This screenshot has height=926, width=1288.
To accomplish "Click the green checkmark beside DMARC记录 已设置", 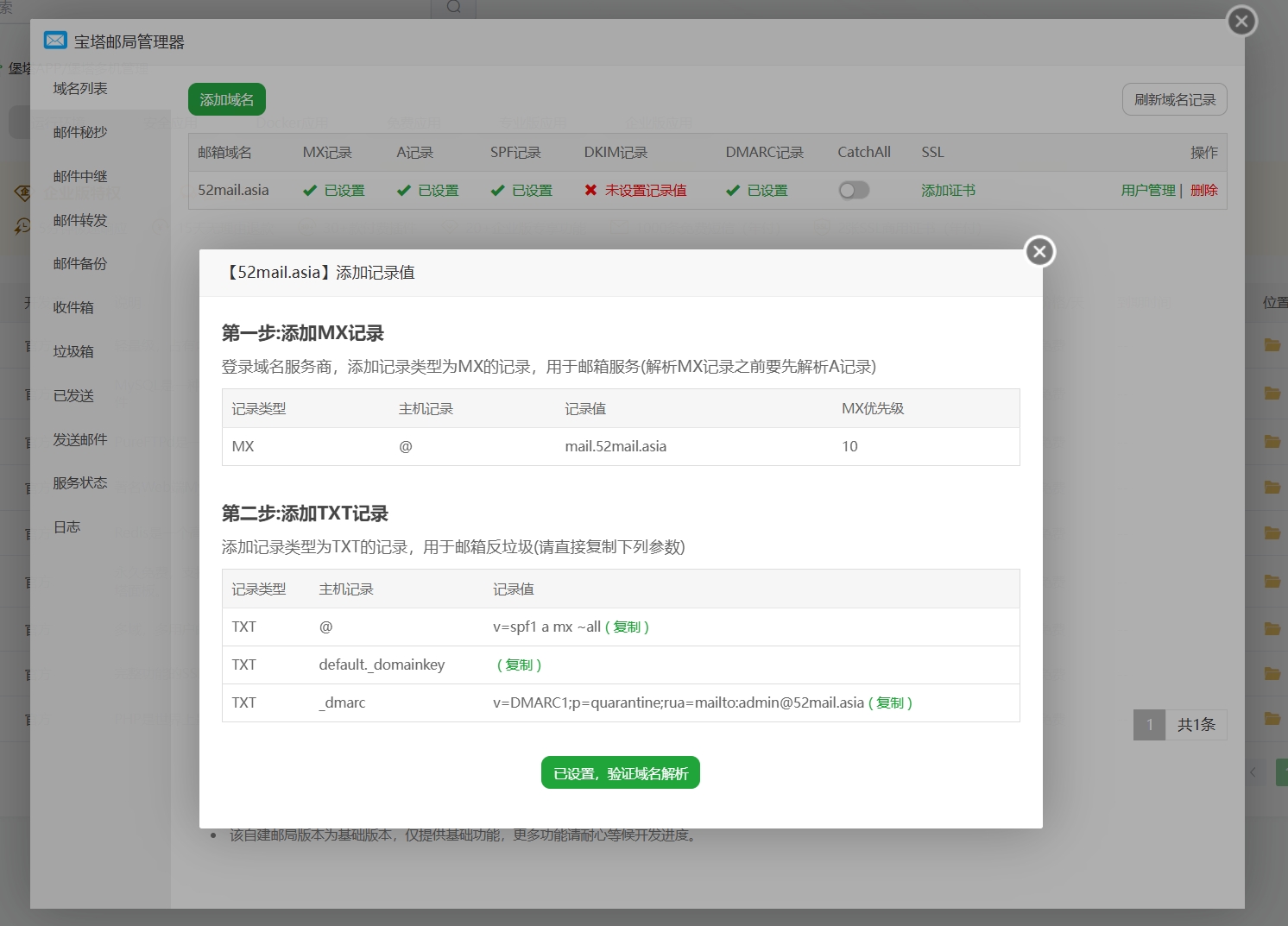I will pos(733,190).
